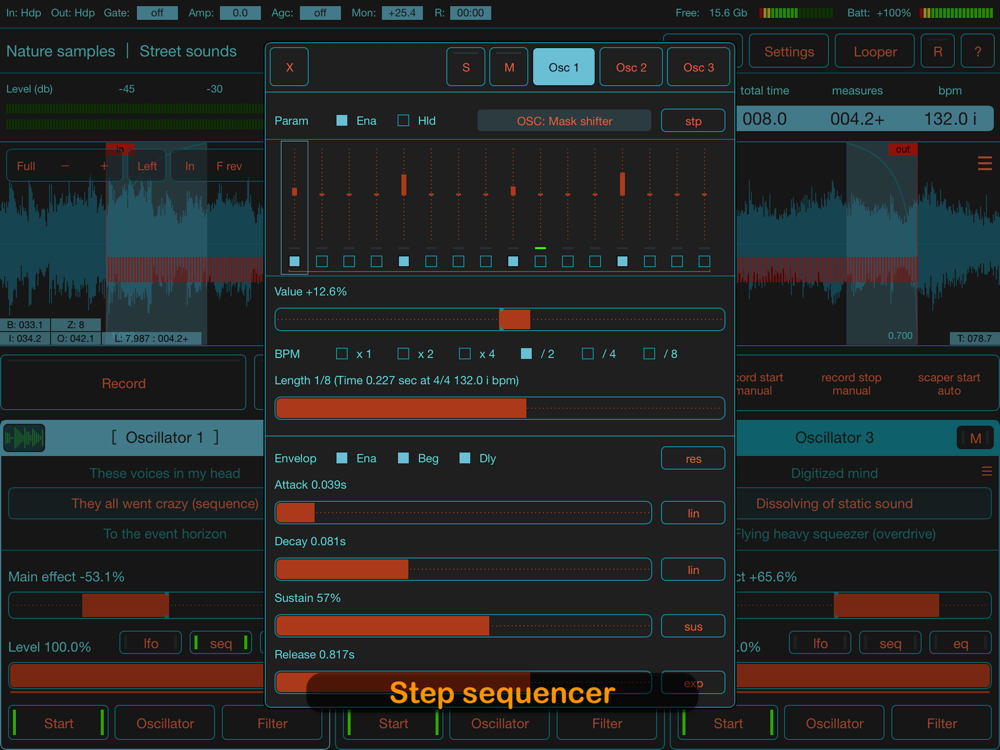Change Release curve type exp
The height and width of the screenshot is (750, 1000).
(693, 683)
